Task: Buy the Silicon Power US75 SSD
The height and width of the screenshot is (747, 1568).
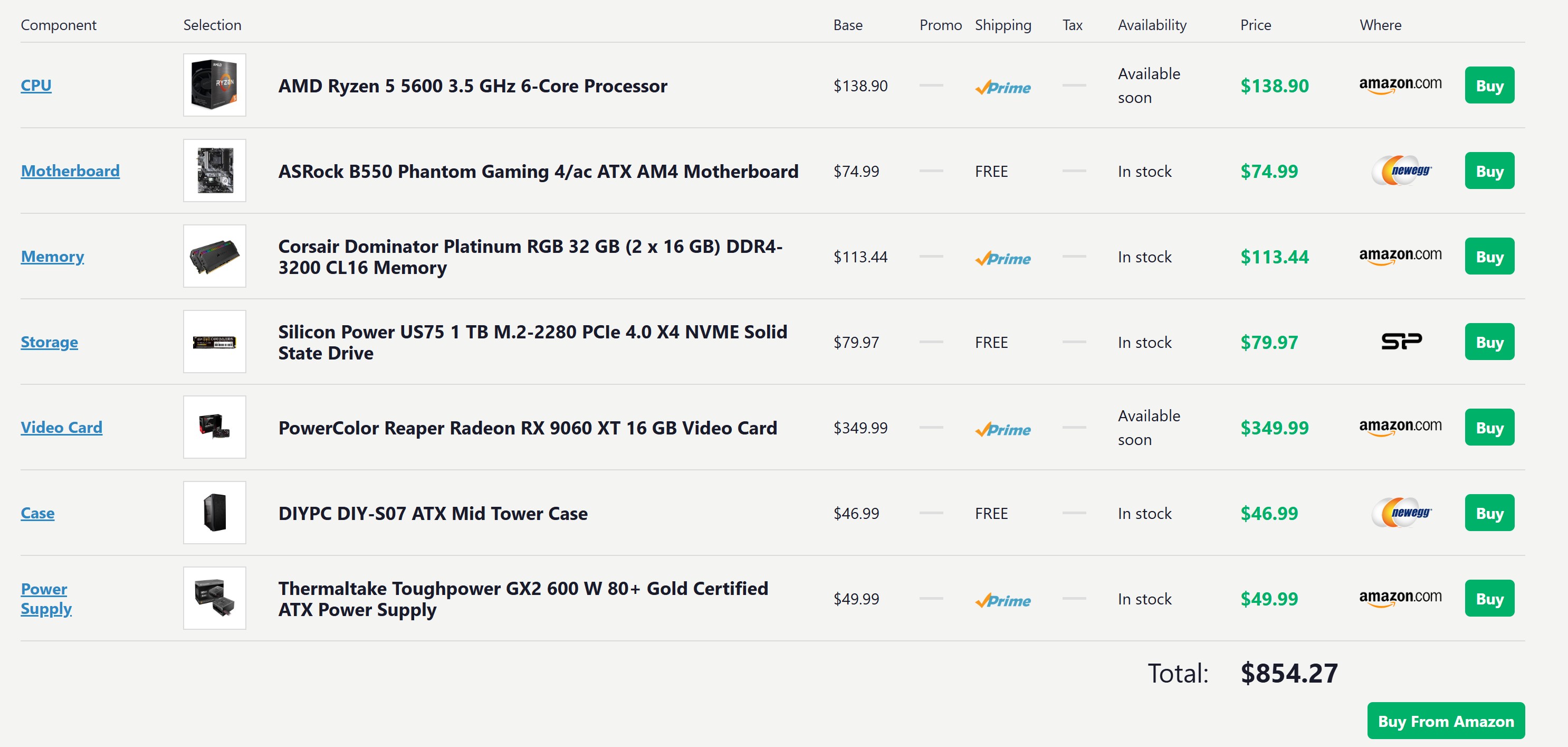Action: pyautogui.click(x=1489, y=342)
